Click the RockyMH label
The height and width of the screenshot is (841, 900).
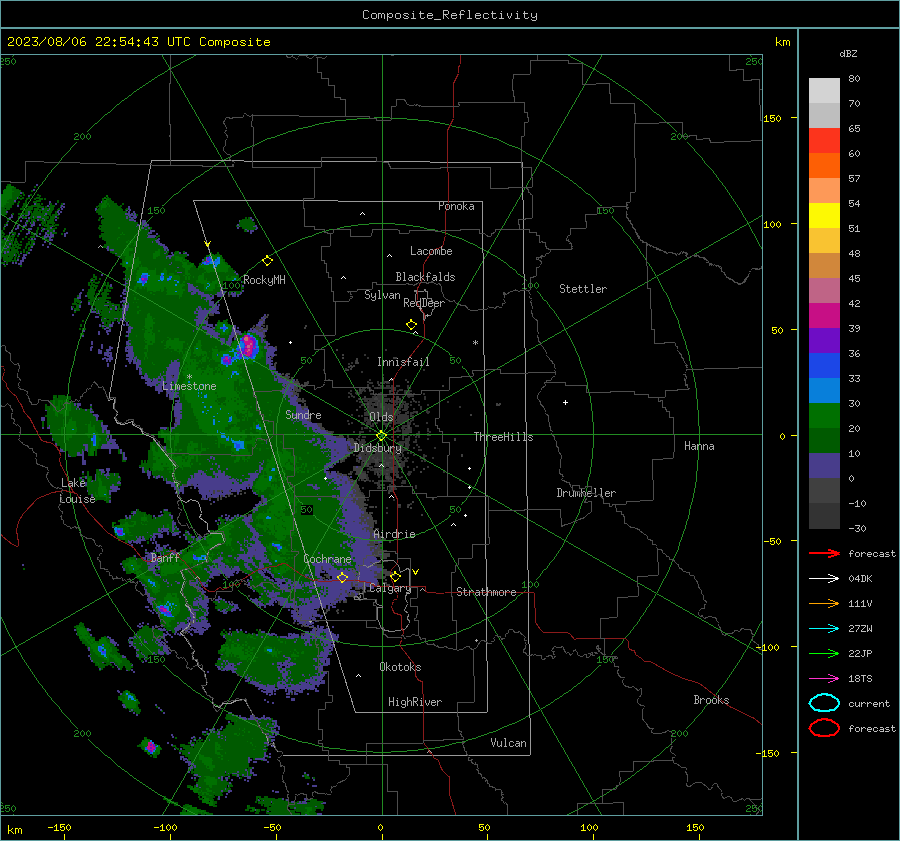coord(264,280)
